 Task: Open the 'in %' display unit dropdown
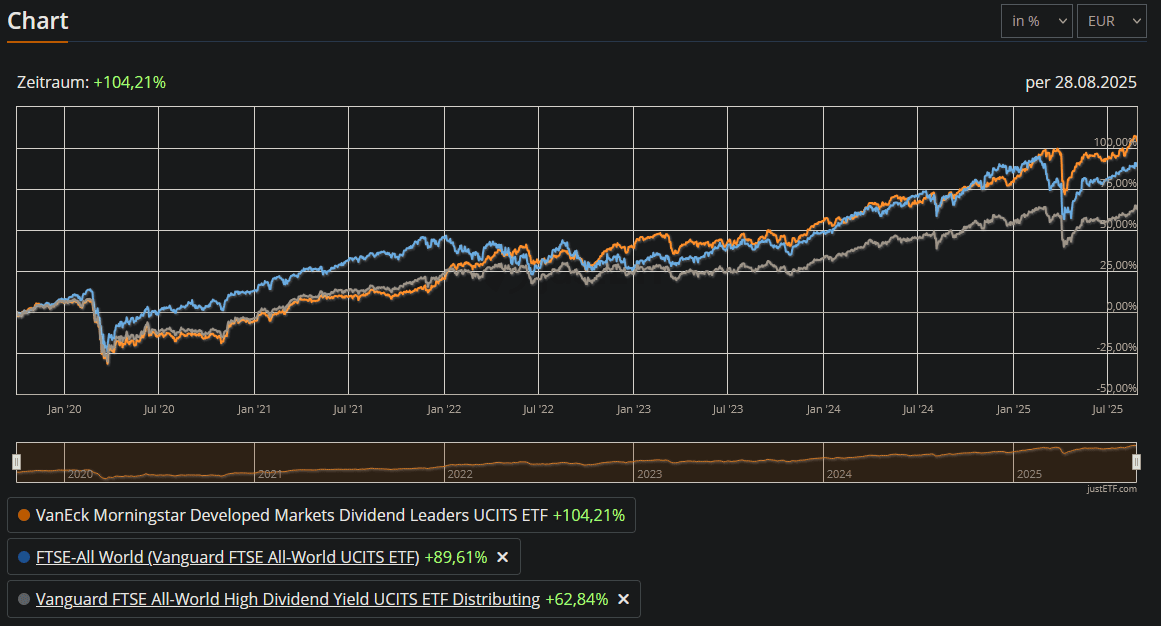[x=1037, y=21]
